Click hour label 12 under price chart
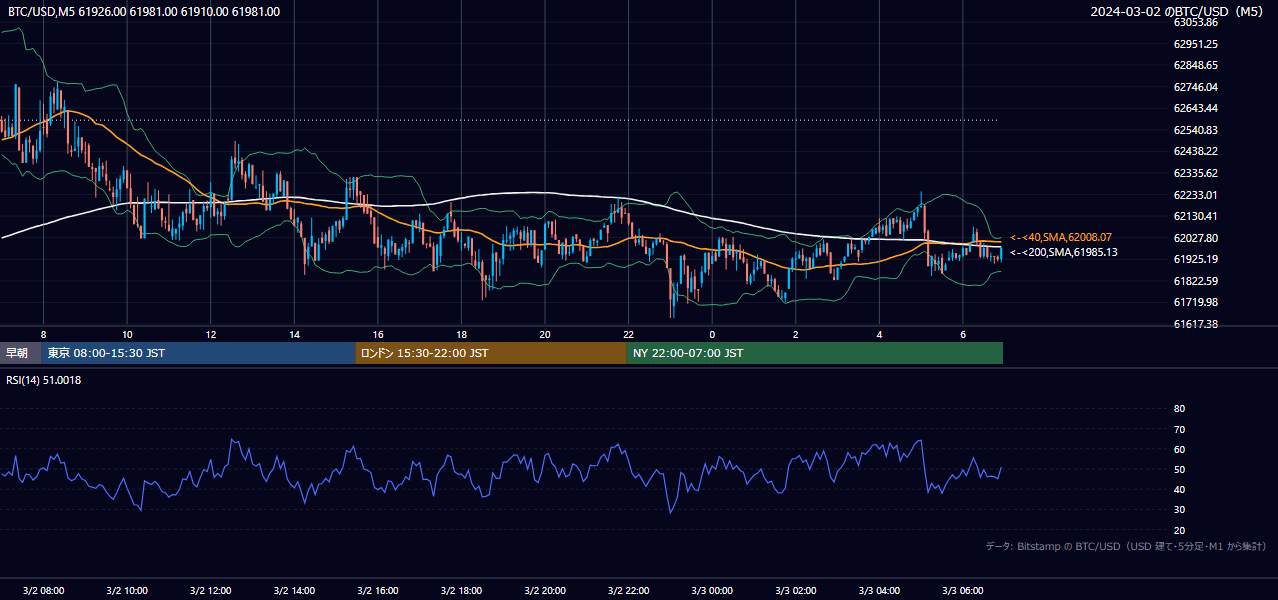 click(x=211, y=334)
